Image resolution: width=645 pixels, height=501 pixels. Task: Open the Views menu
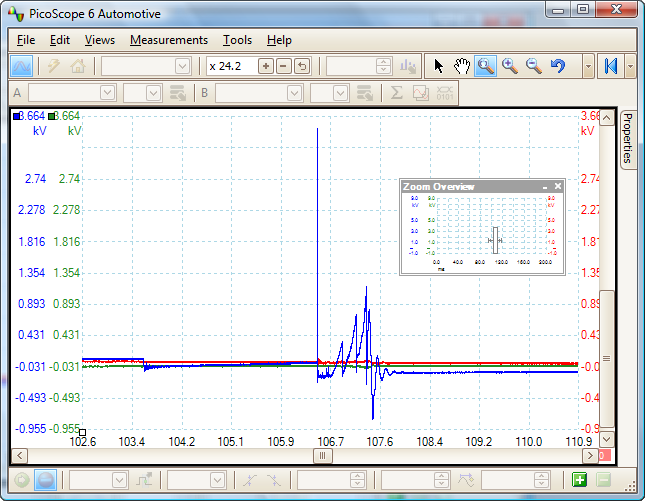pos(100,40)
